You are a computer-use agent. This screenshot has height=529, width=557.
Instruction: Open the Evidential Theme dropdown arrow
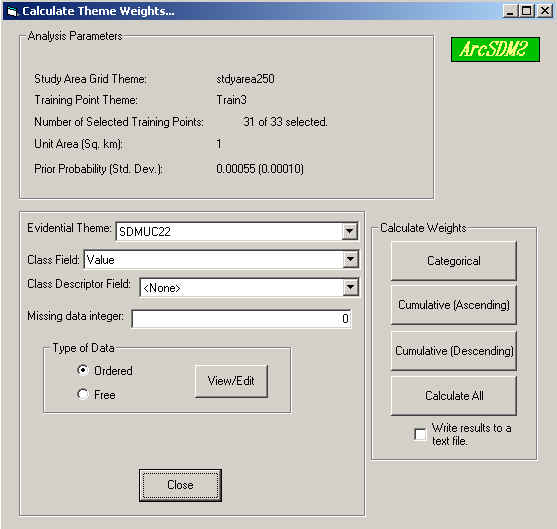tap(350, 231)
